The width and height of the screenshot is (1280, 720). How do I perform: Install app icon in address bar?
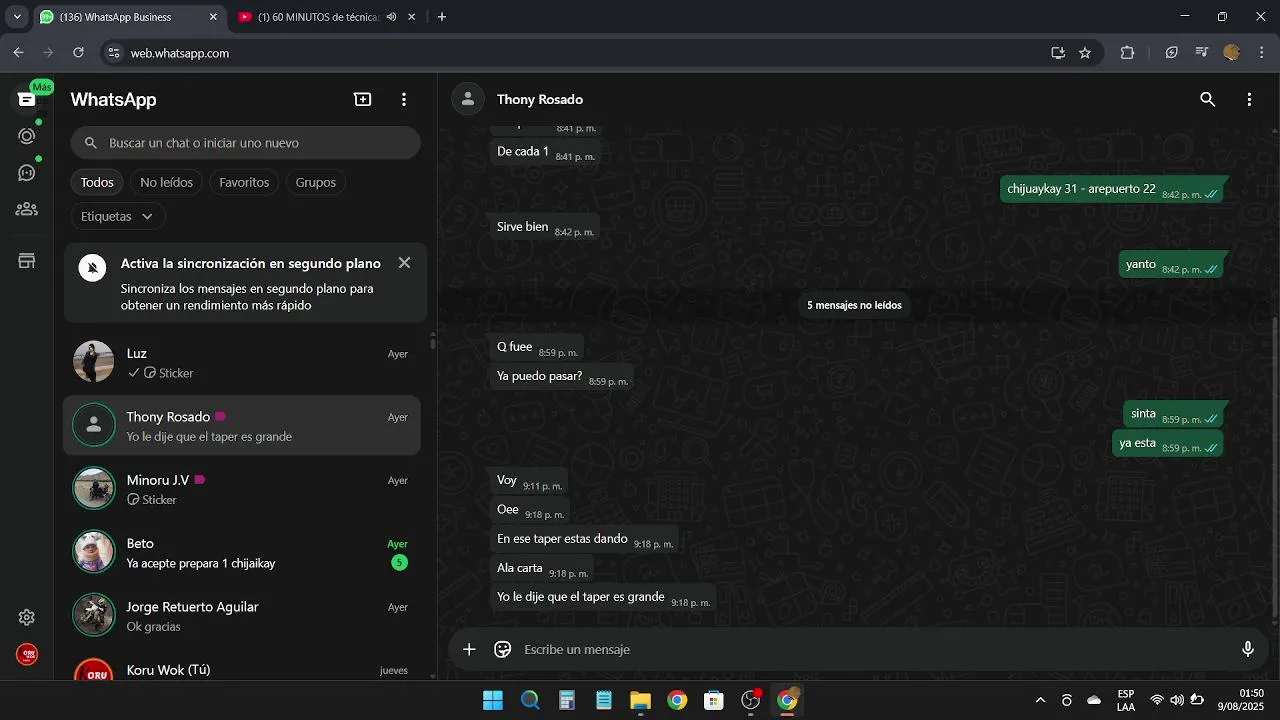click(1058, 53)
